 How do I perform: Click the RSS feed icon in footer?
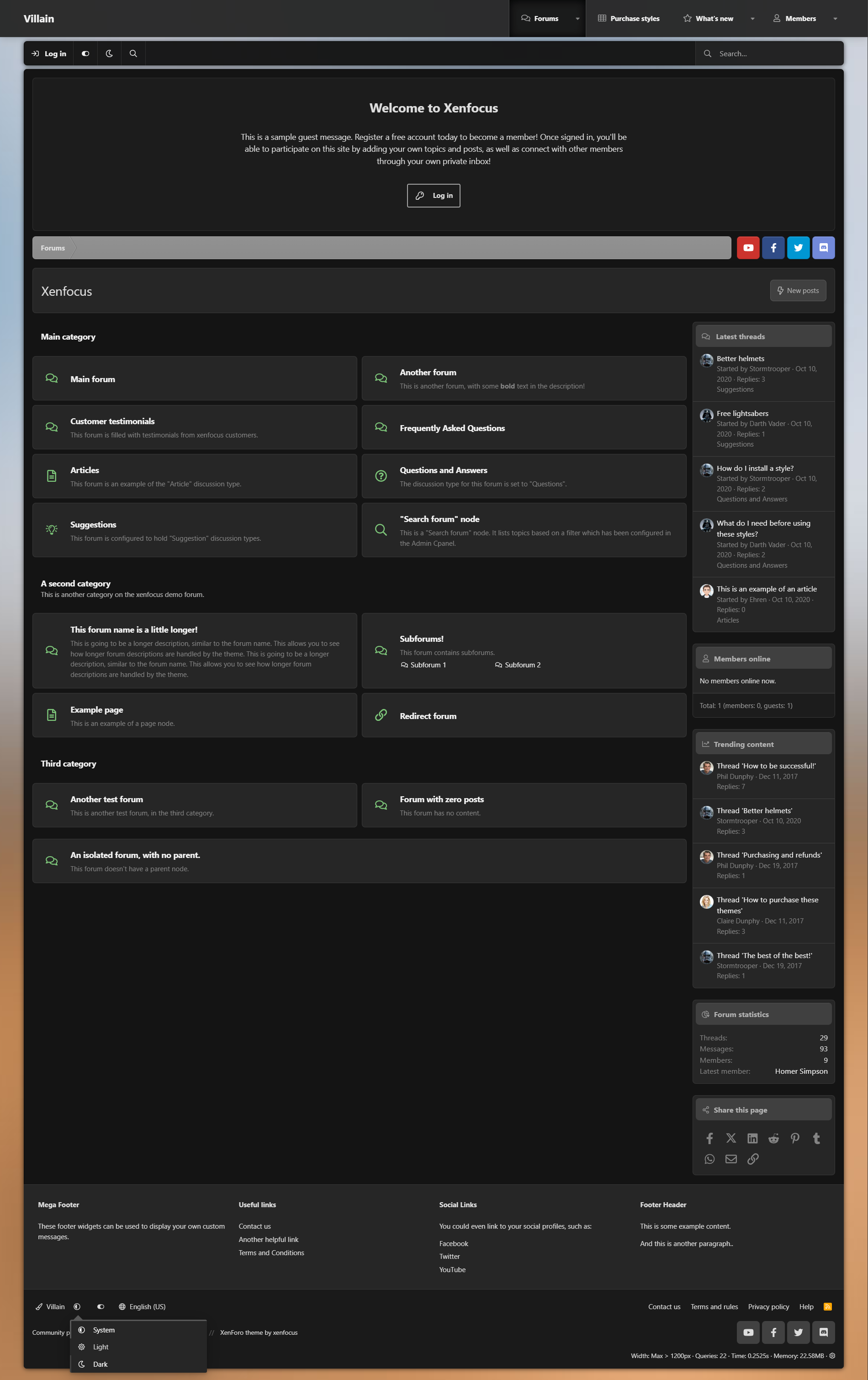(827, 1307)
